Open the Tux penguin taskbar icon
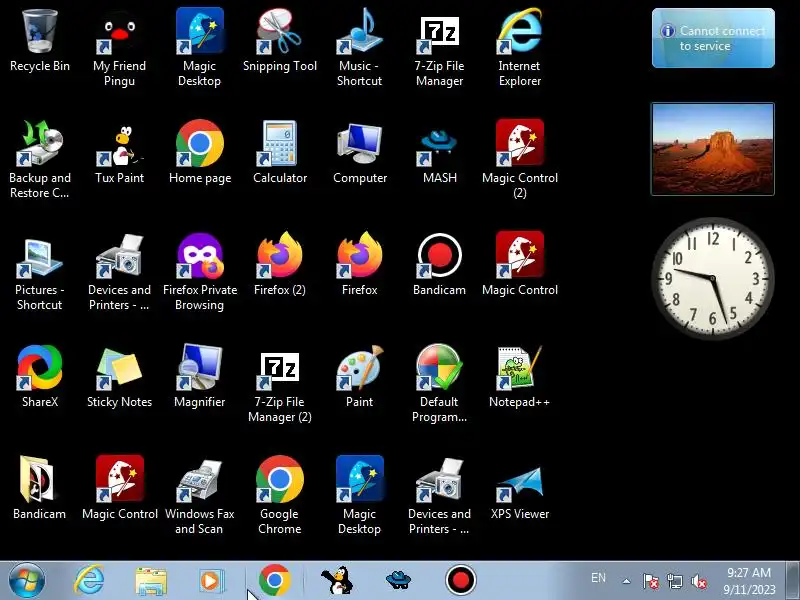 (x=336, y=581)
